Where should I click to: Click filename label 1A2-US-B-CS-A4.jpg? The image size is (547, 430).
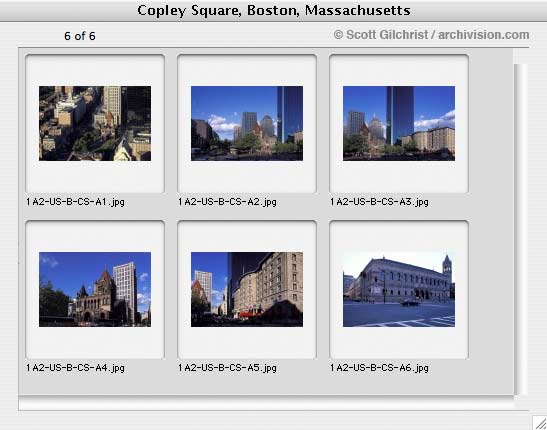[x=75, y=368]
